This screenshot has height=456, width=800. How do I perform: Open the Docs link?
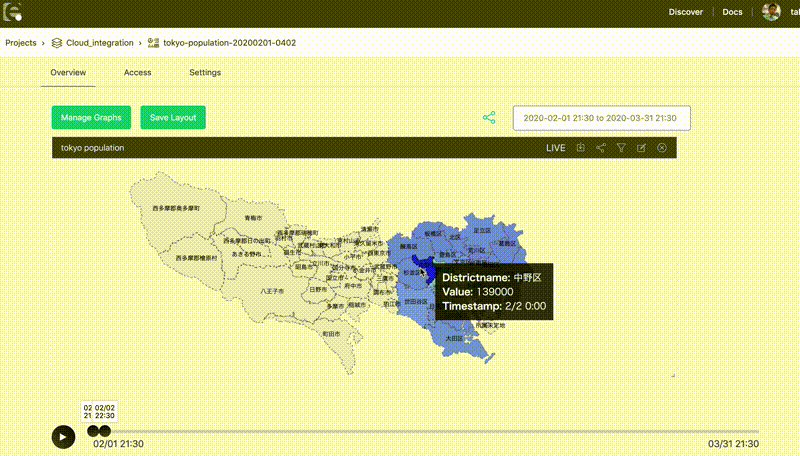(x=732, y=12)
